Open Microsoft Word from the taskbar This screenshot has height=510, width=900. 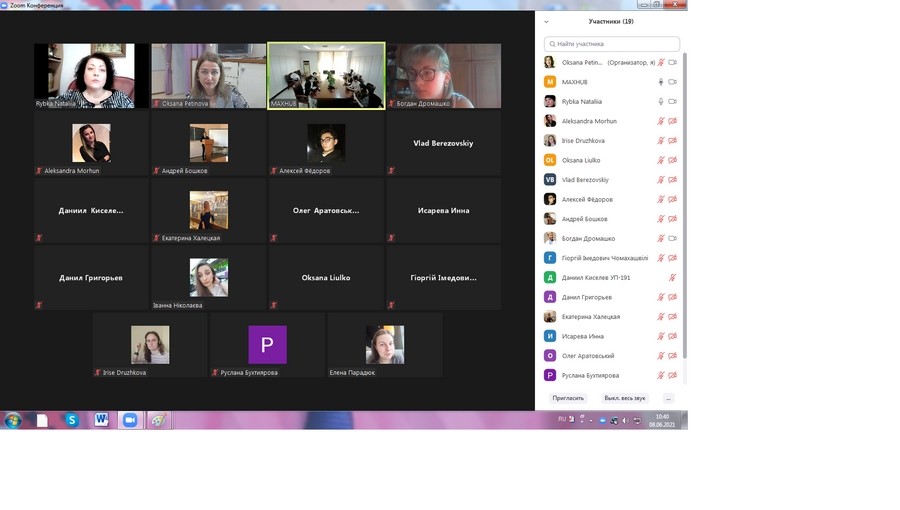point(101,420)
